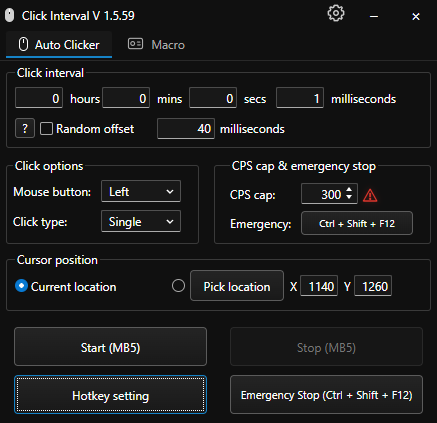Viewport: 437px width, 423px height.
Task: Open the Mouse button dropdown
Action: pyautogui.click(x=141, y=191)
